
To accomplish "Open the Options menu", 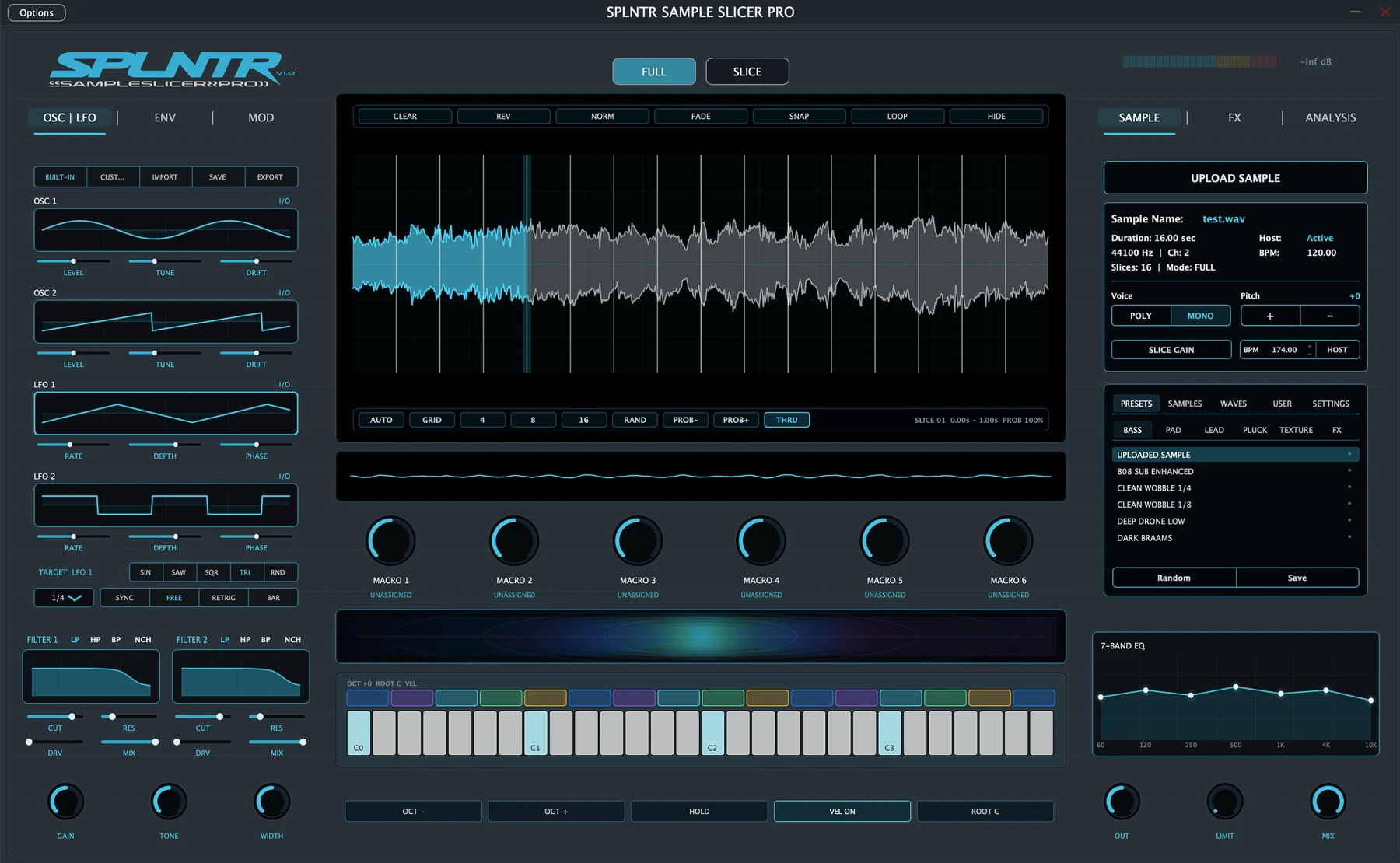I will tap(37, 12).
